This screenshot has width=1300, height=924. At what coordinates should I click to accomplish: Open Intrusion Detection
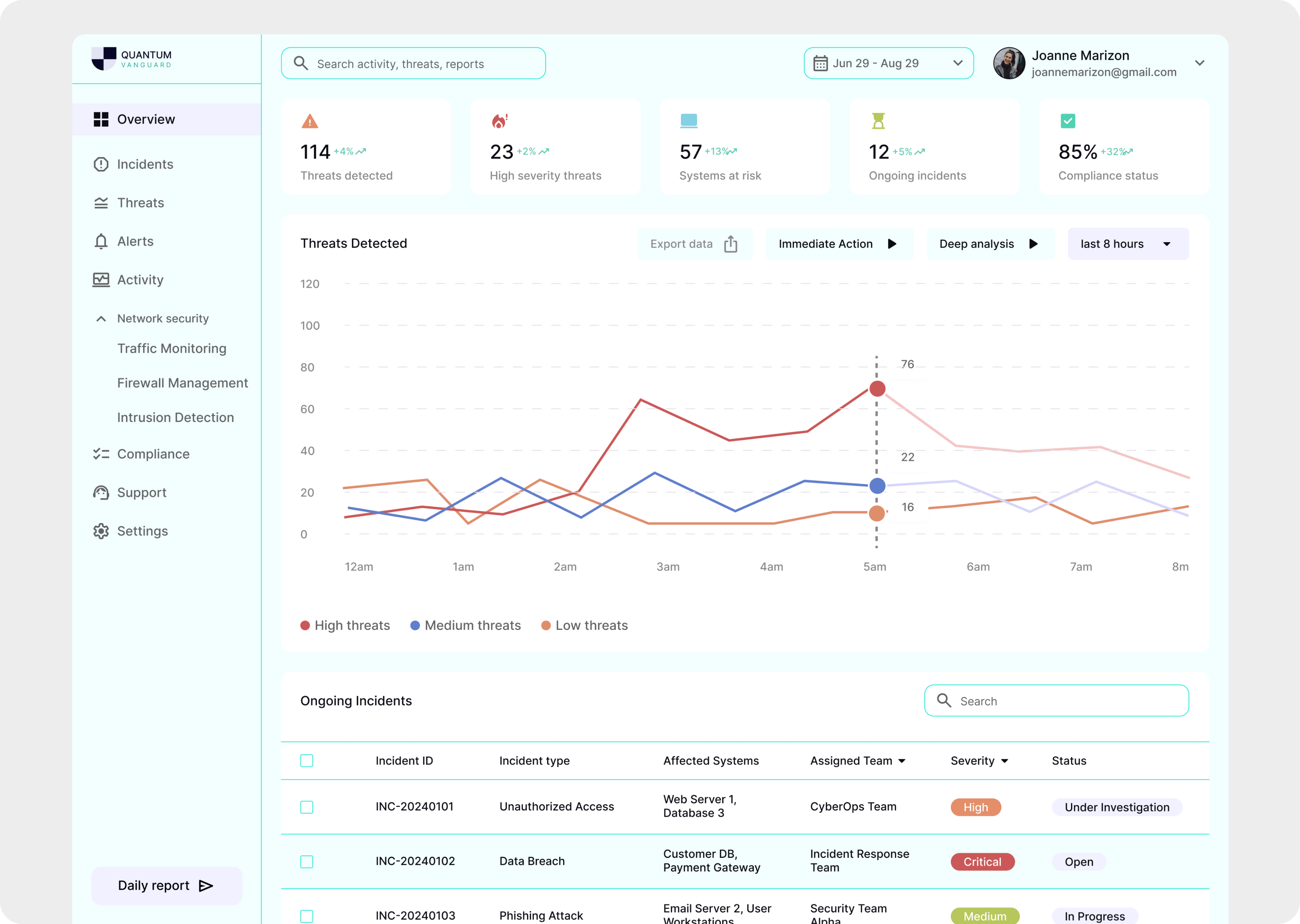tap(175, 417)
